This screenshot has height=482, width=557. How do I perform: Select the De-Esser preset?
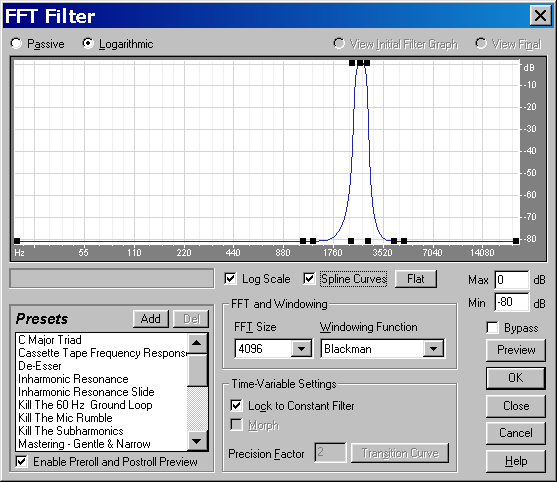[x=40, y=366]
